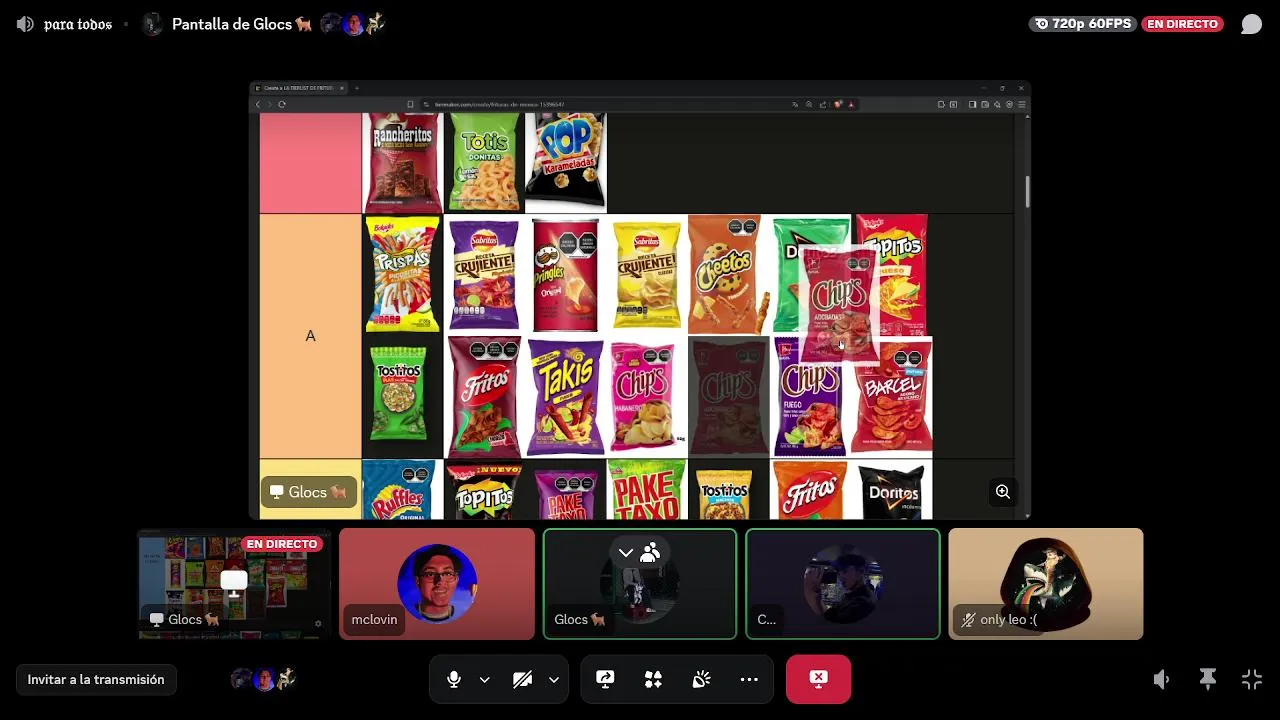Click the Cheetos bag in tier A
The width and height of the screenshot is (1280, 720).
(727, 275)
